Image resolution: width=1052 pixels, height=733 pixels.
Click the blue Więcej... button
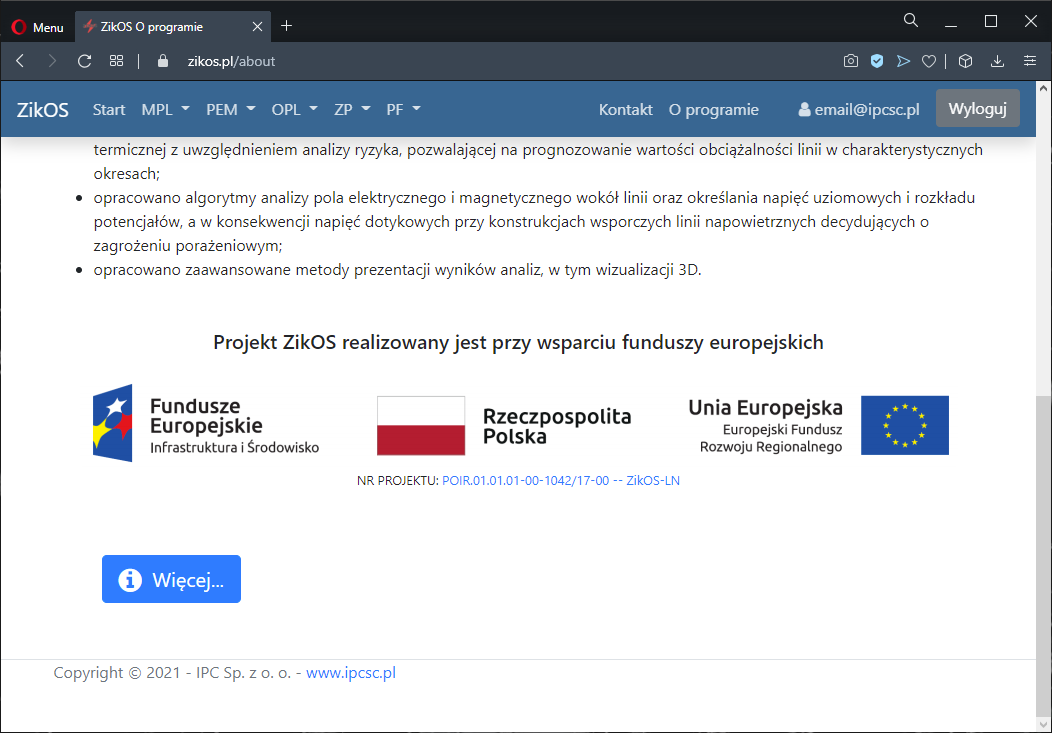tap(171, 580)
